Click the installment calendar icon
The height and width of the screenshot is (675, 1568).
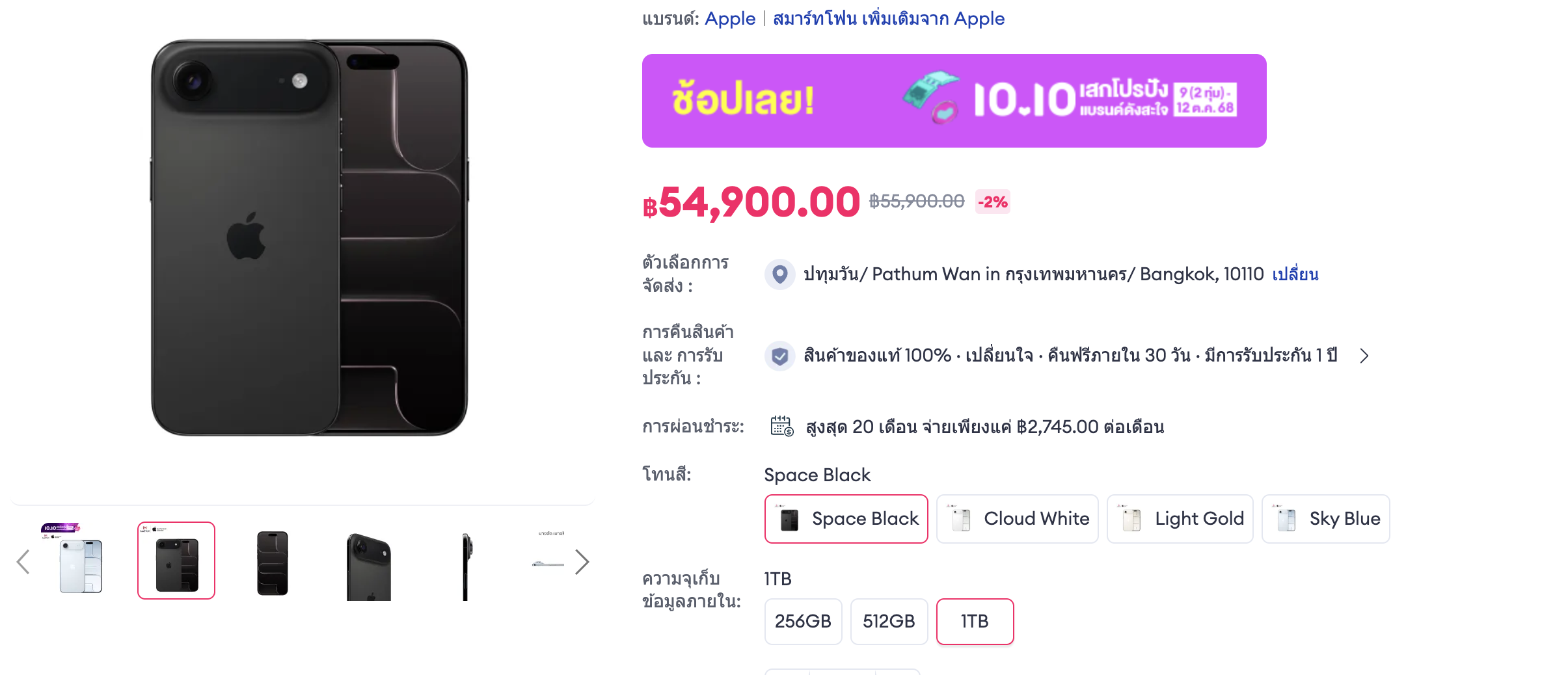(781, 427)
